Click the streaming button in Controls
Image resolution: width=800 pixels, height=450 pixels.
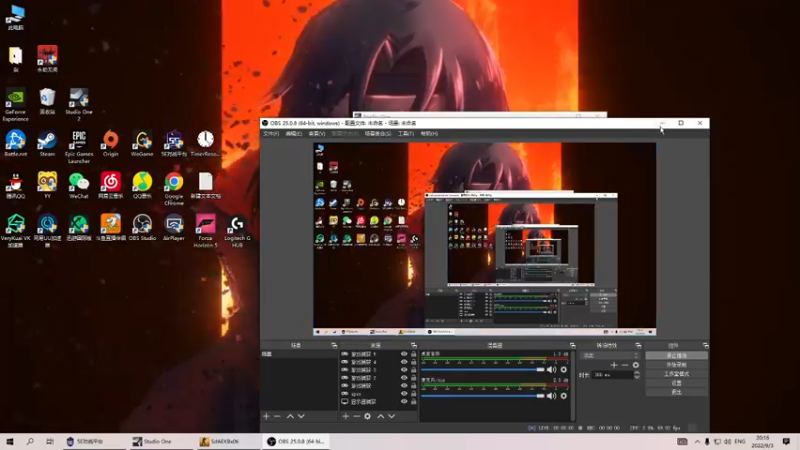point(677,356)
